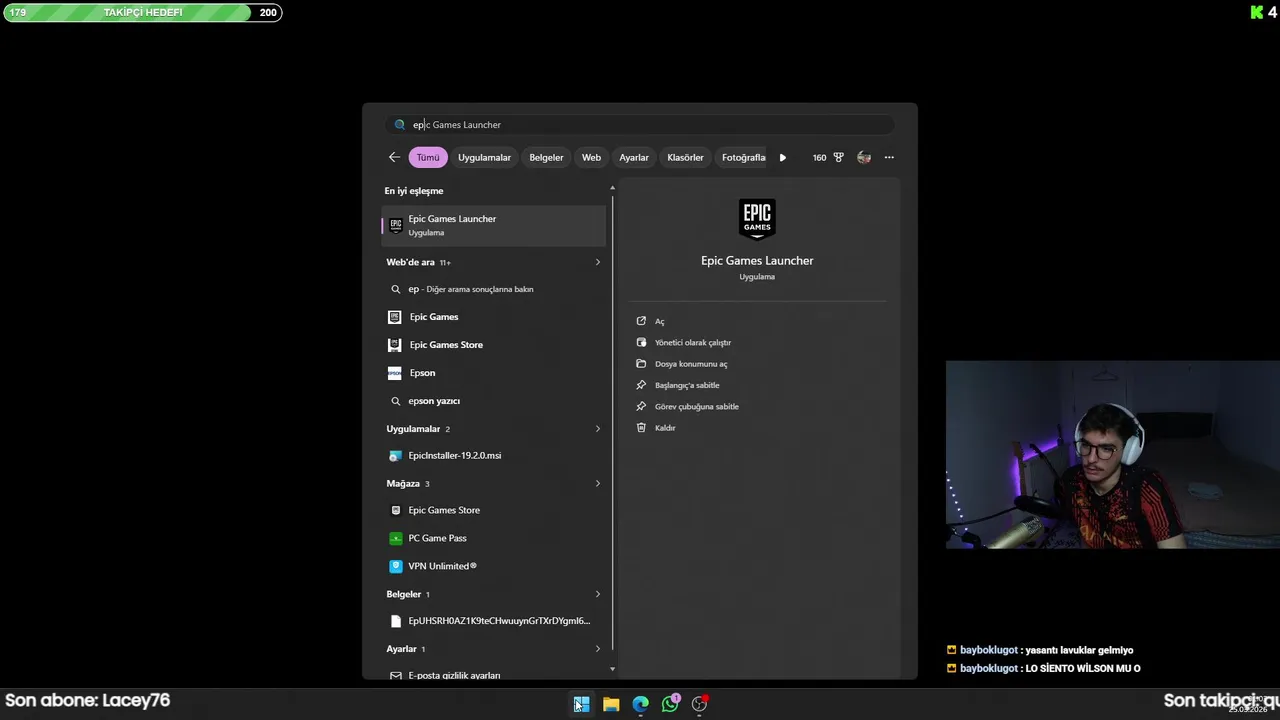1280x720 pixels.
Task: Click the Windows Start button on the taskbar
Action: 581,704
